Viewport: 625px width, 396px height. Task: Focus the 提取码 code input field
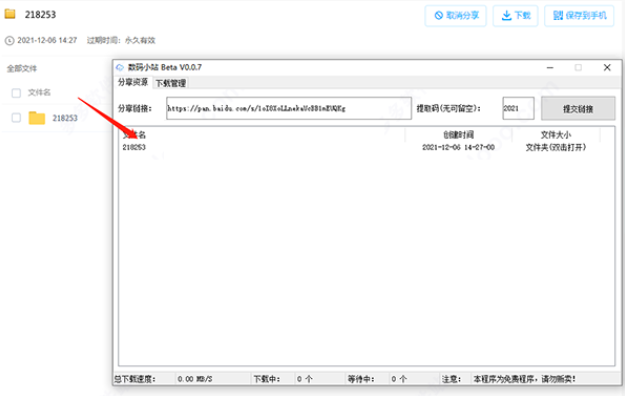[518, 108]
